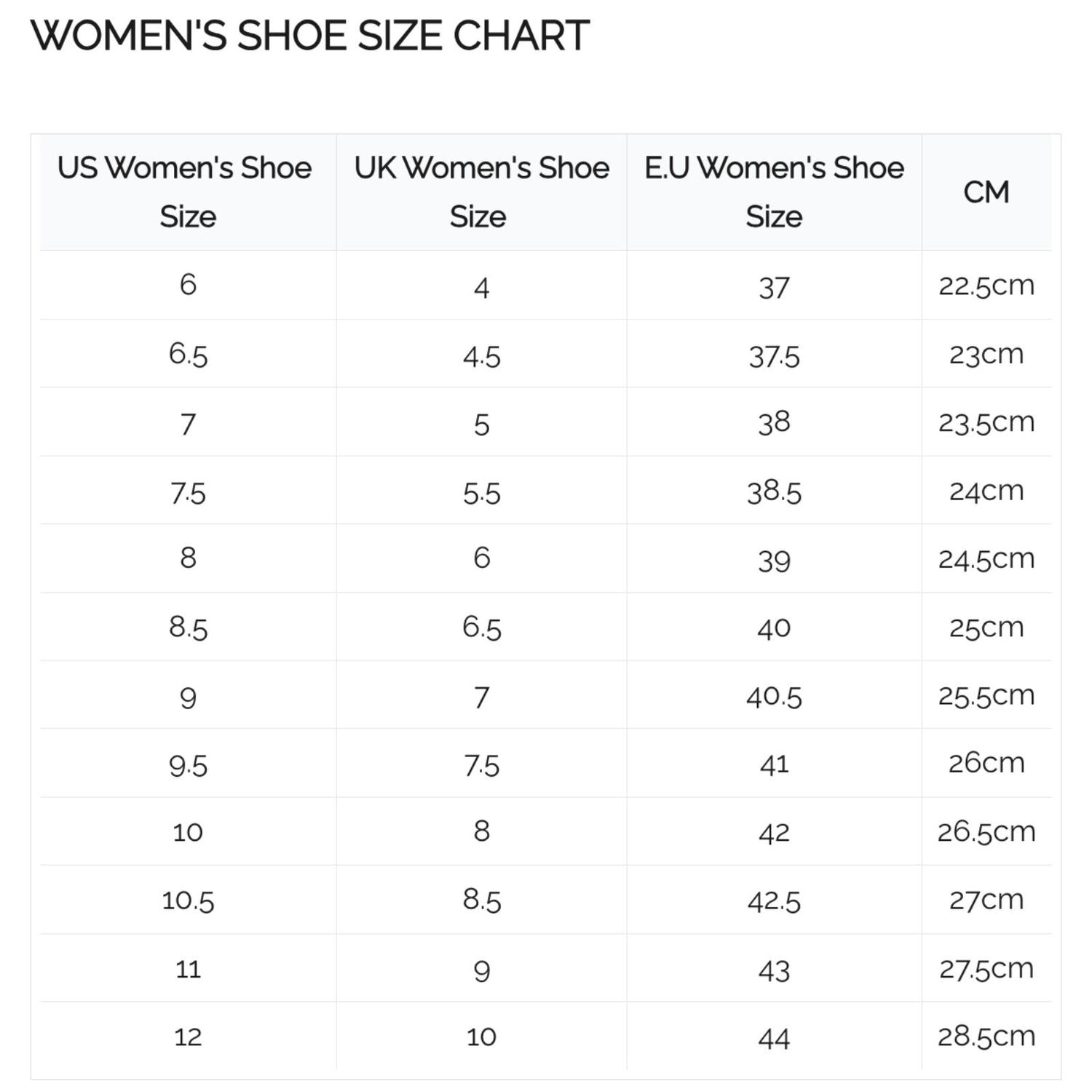Image resolution: width=1092 pixels, height=1092 pixels.
Task: Select the US Women's Shoe Size header
Action: coord(186,192)
